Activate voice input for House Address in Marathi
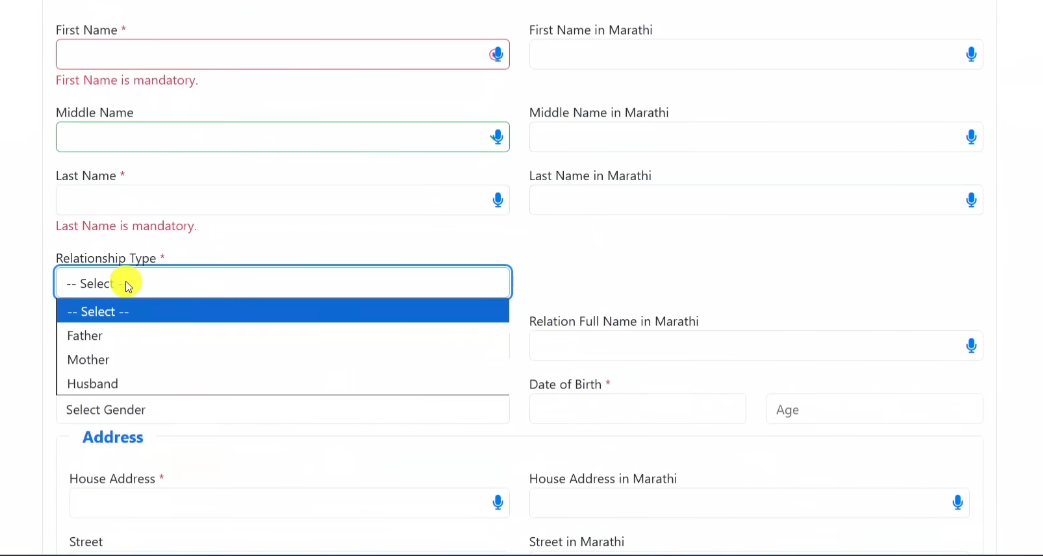1043x556 pixels. point(957,502)
